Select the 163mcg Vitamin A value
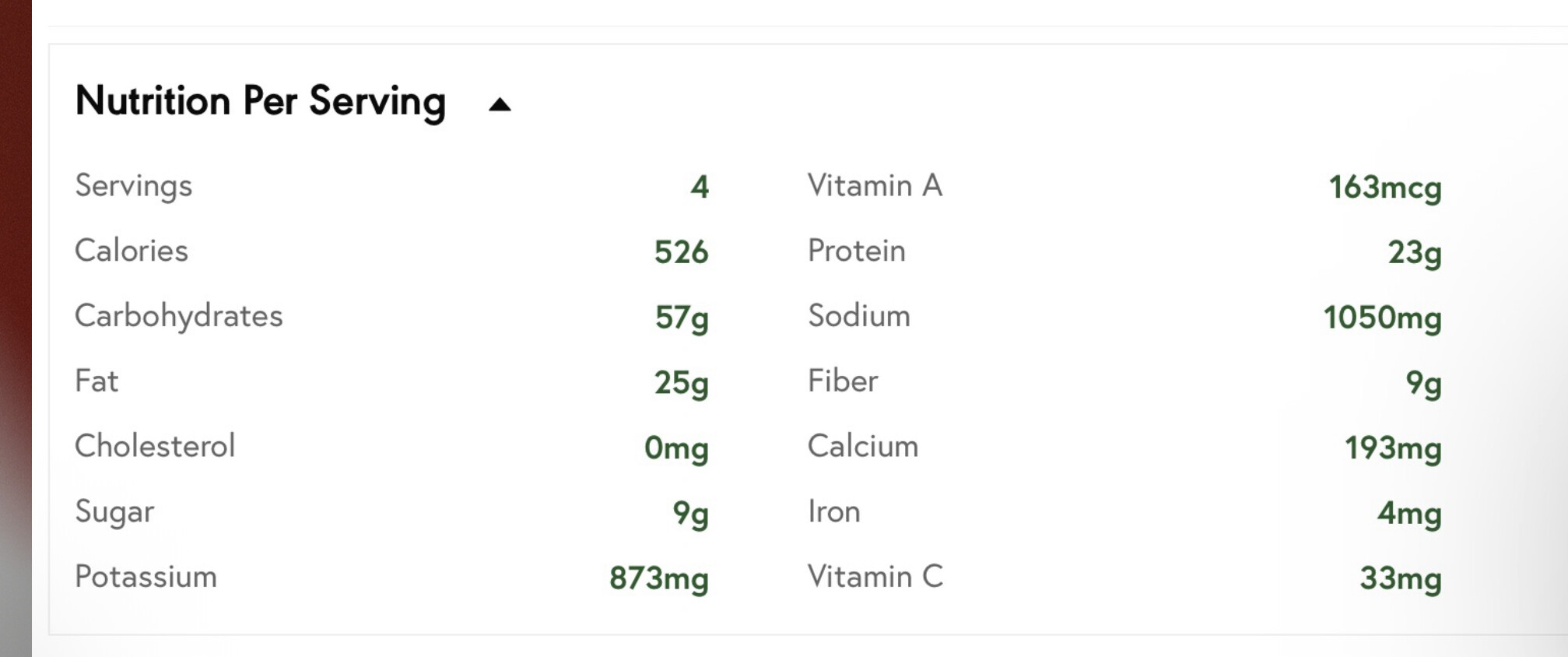Image resolution: width=1568 pixels, height=657 pixels. [1384, 188]
